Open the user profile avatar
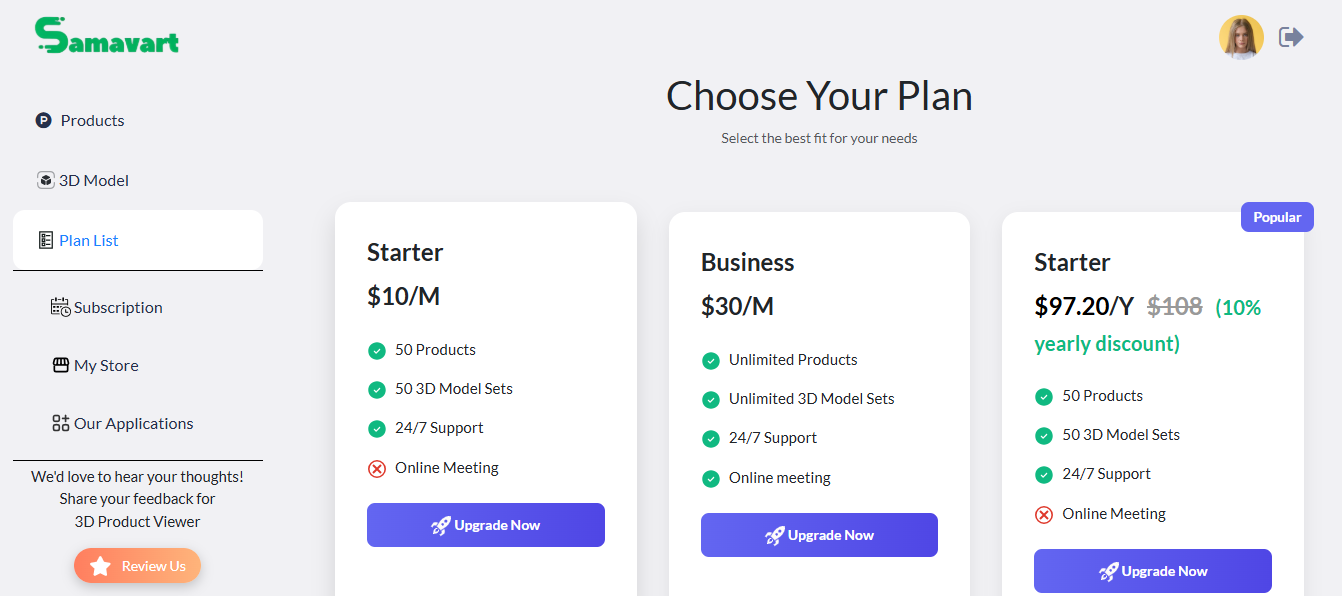1342x596 pixels. pos(1241,38)
